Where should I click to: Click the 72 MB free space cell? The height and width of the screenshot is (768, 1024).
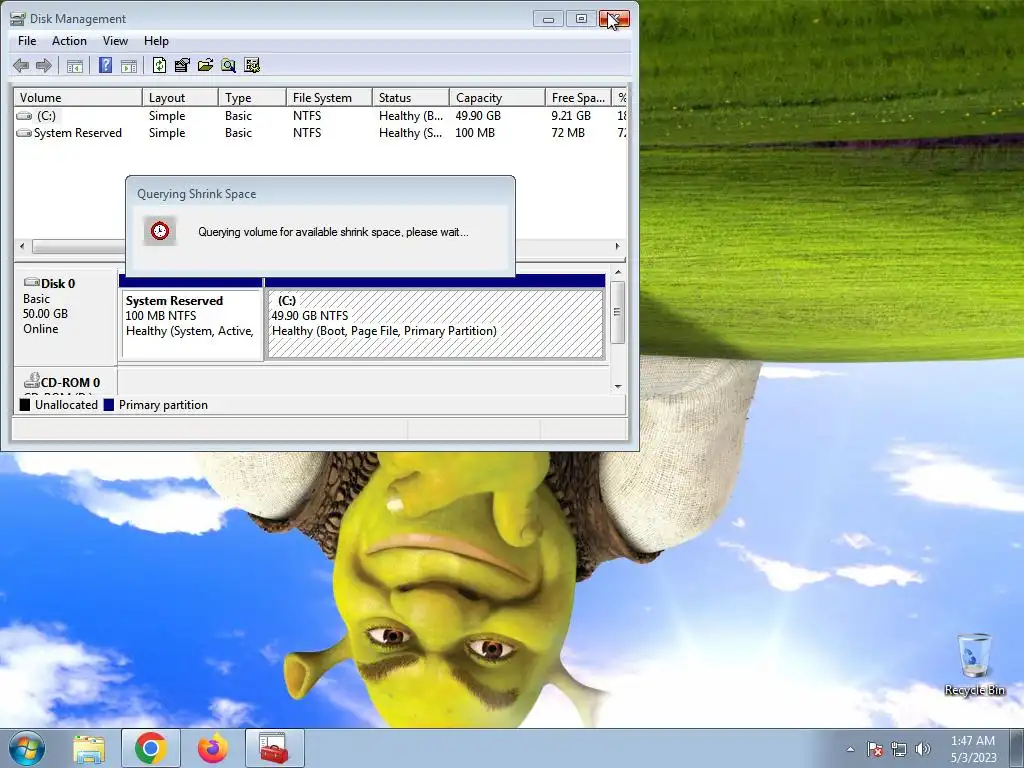click(568, 133)
